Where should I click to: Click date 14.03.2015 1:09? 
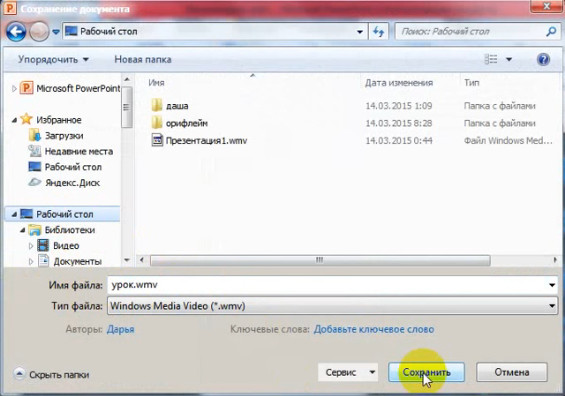[x=399, y=106]
